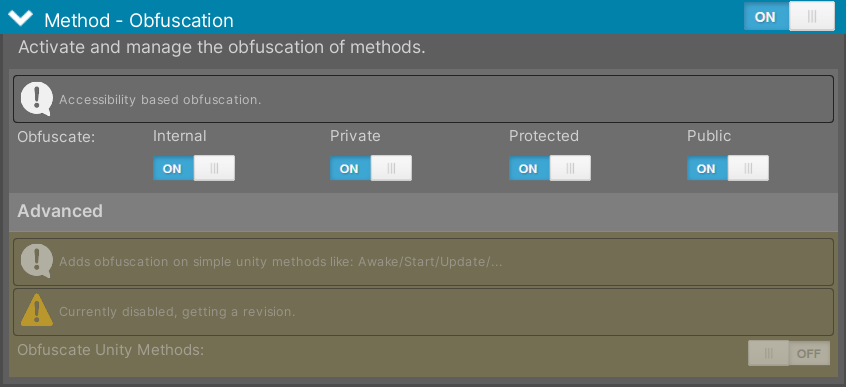Click the Internal label
This screenshot has width=846, height=387.
[x=180, y=136]
